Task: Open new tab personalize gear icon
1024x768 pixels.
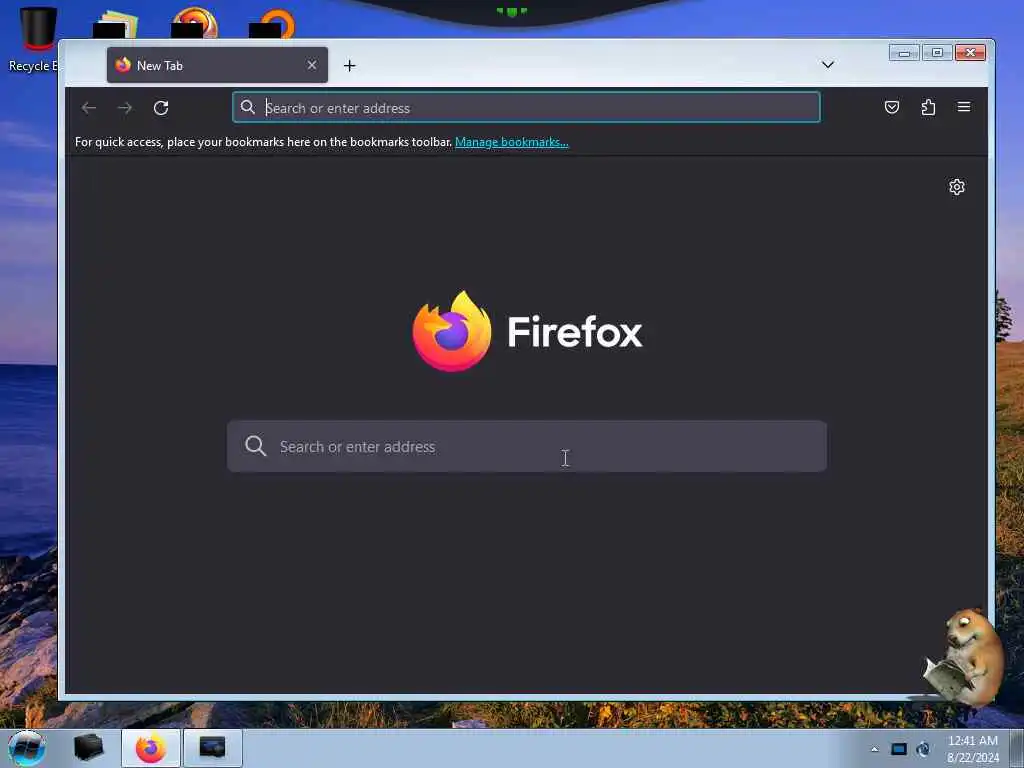Action: (x=957, y=187)
